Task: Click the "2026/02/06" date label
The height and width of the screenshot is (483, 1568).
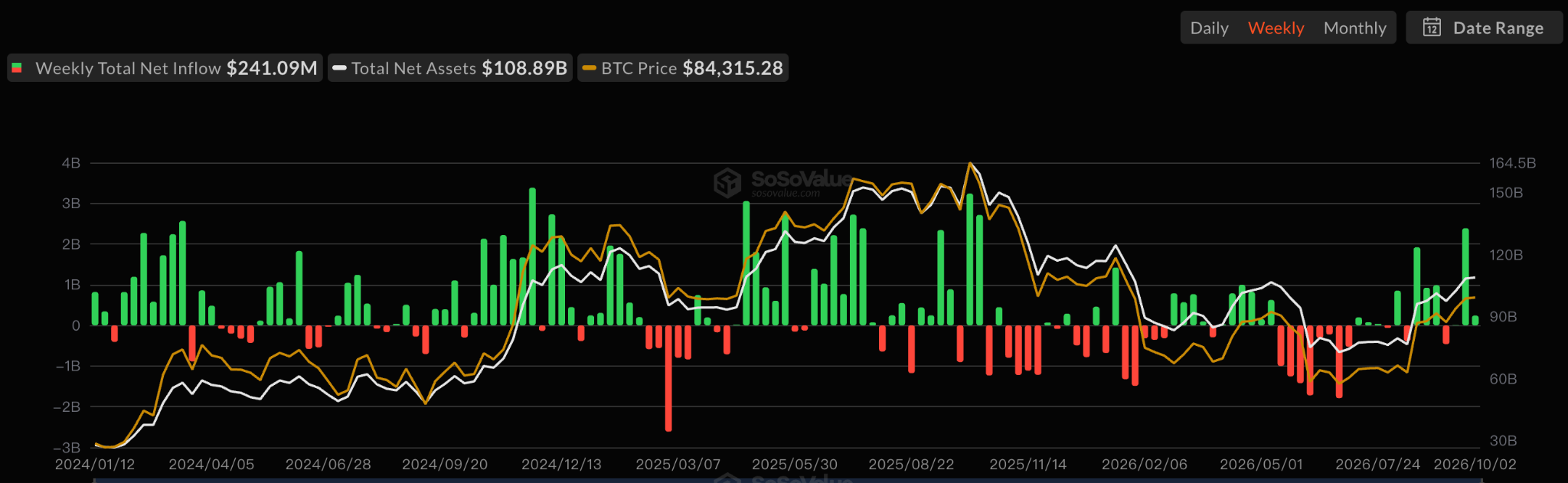Action: pyautogui.click(x=1145, y=465)
